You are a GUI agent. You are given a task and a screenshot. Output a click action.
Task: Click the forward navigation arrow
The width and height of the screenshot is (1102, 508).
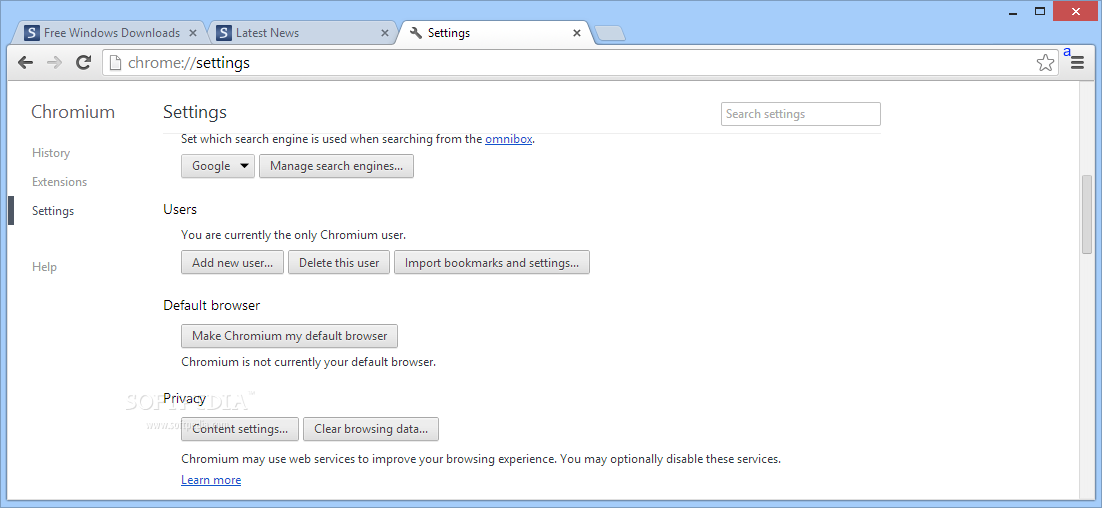coord(54,63)
